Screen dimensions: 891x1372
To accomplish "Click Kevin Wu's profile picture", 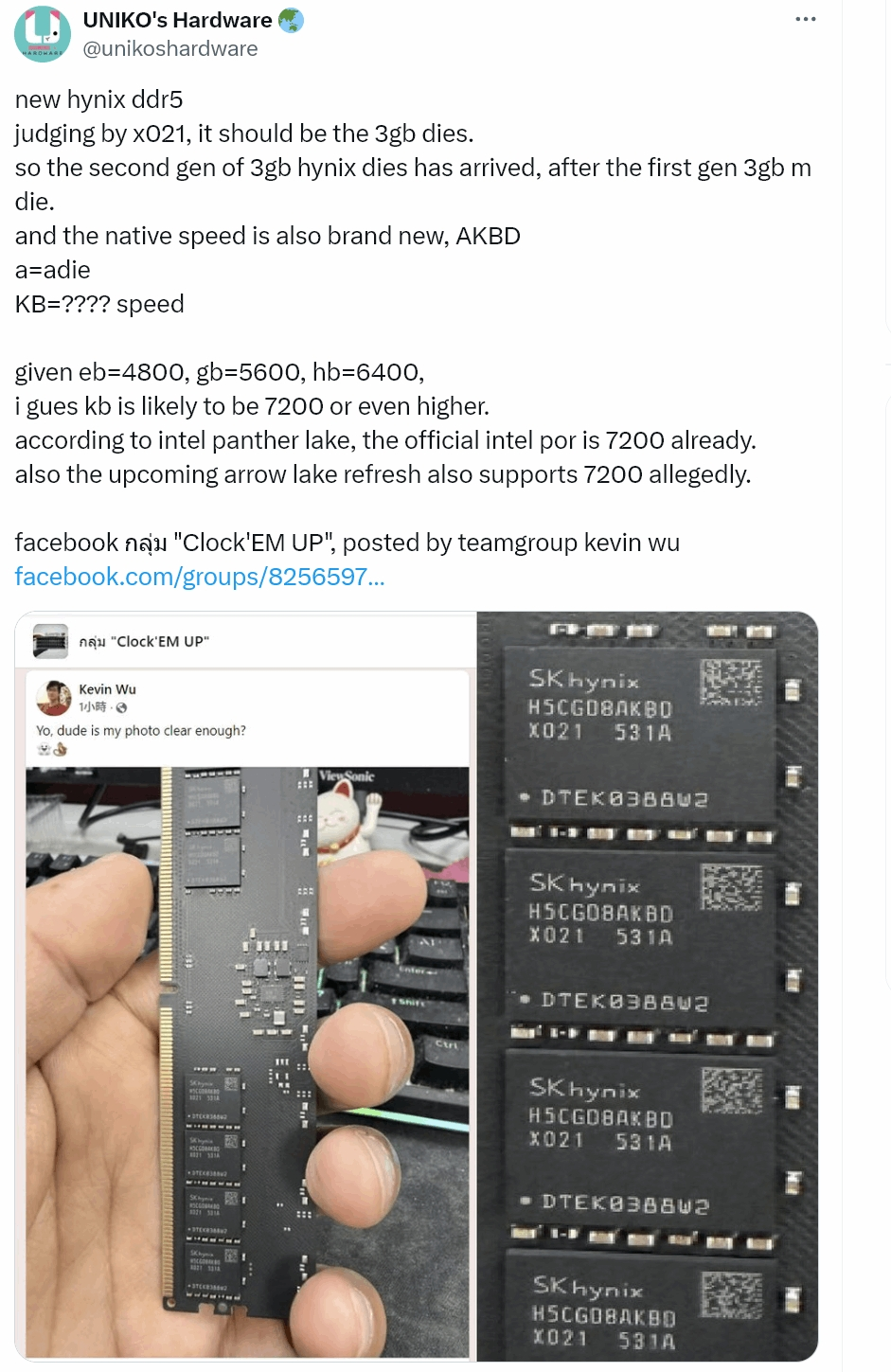I will tap(54, 697).
